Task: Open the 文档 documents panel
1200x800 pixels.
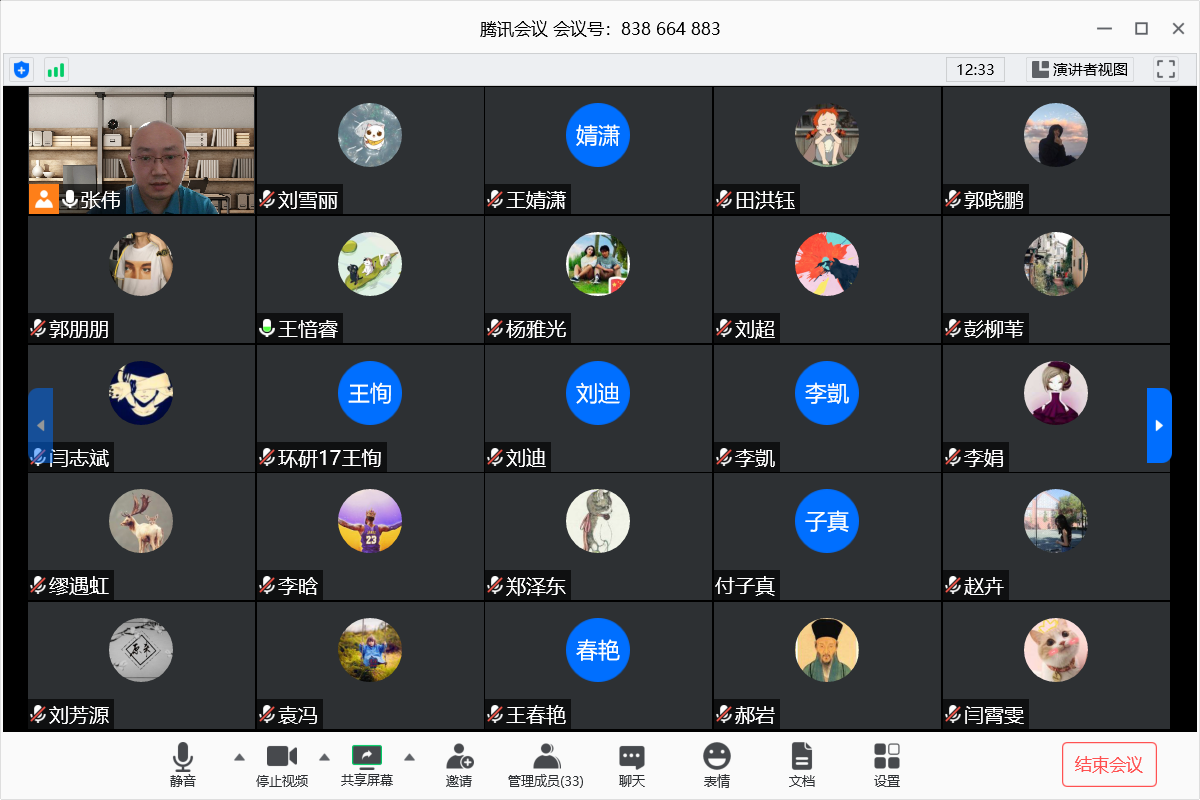Action: [x=801, y=765]
